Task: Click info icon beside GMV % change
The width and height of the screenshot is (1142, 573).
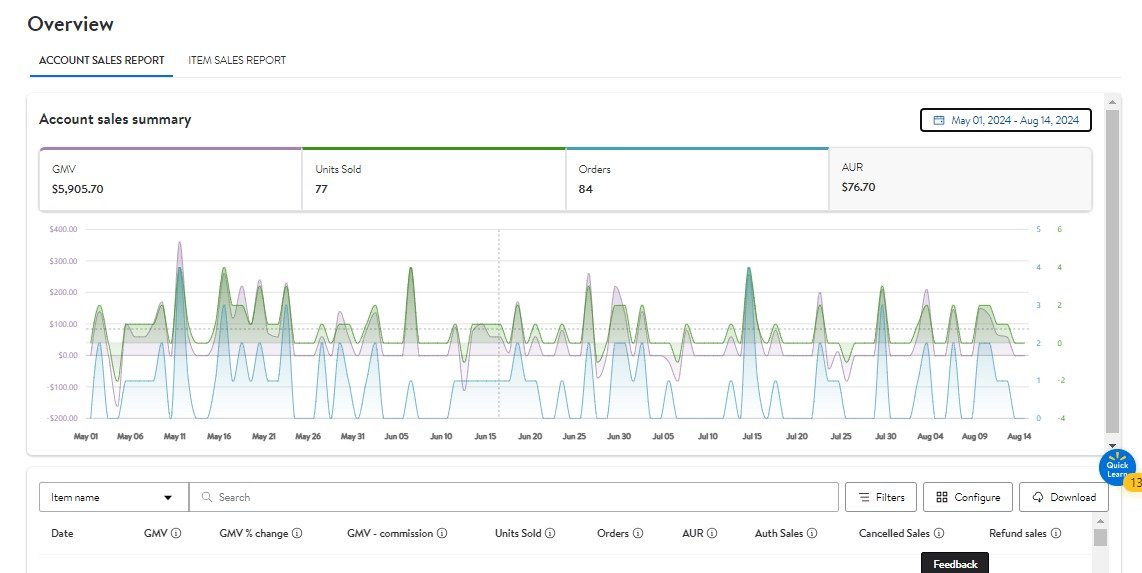Action: [x=297, y=534]
